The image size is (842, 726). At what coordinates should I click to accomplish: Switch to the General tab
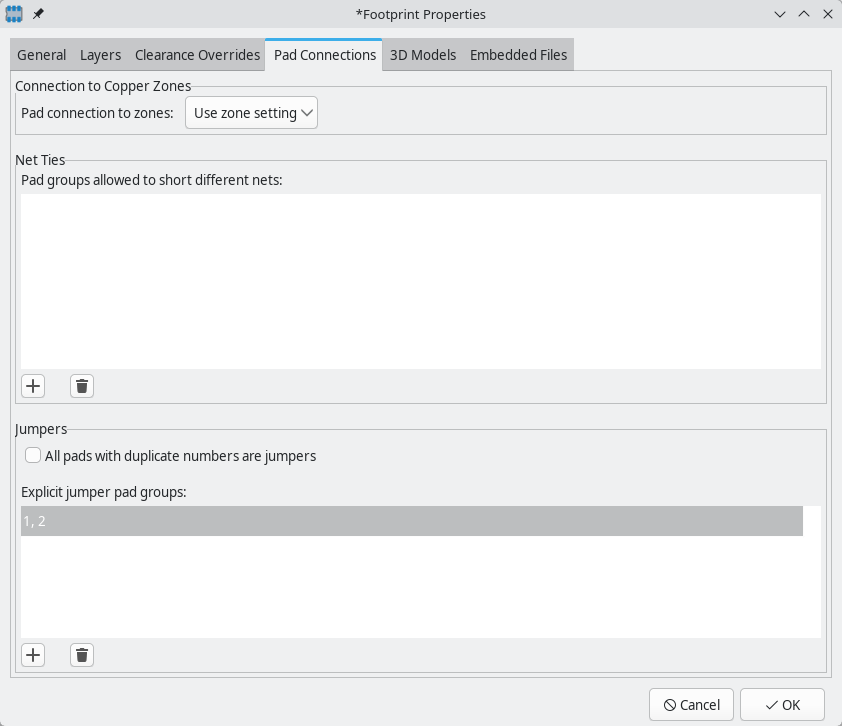(41, 55)
